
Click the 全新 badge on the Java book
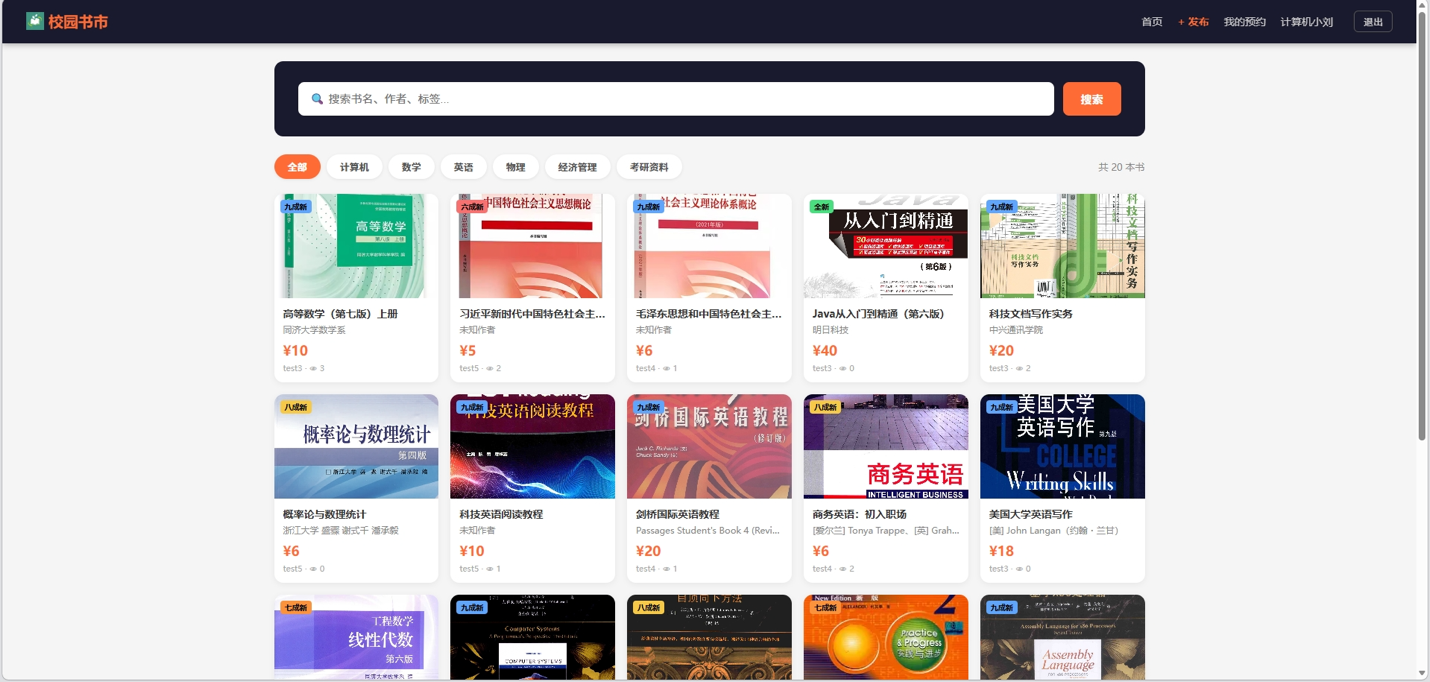point(821,207)
